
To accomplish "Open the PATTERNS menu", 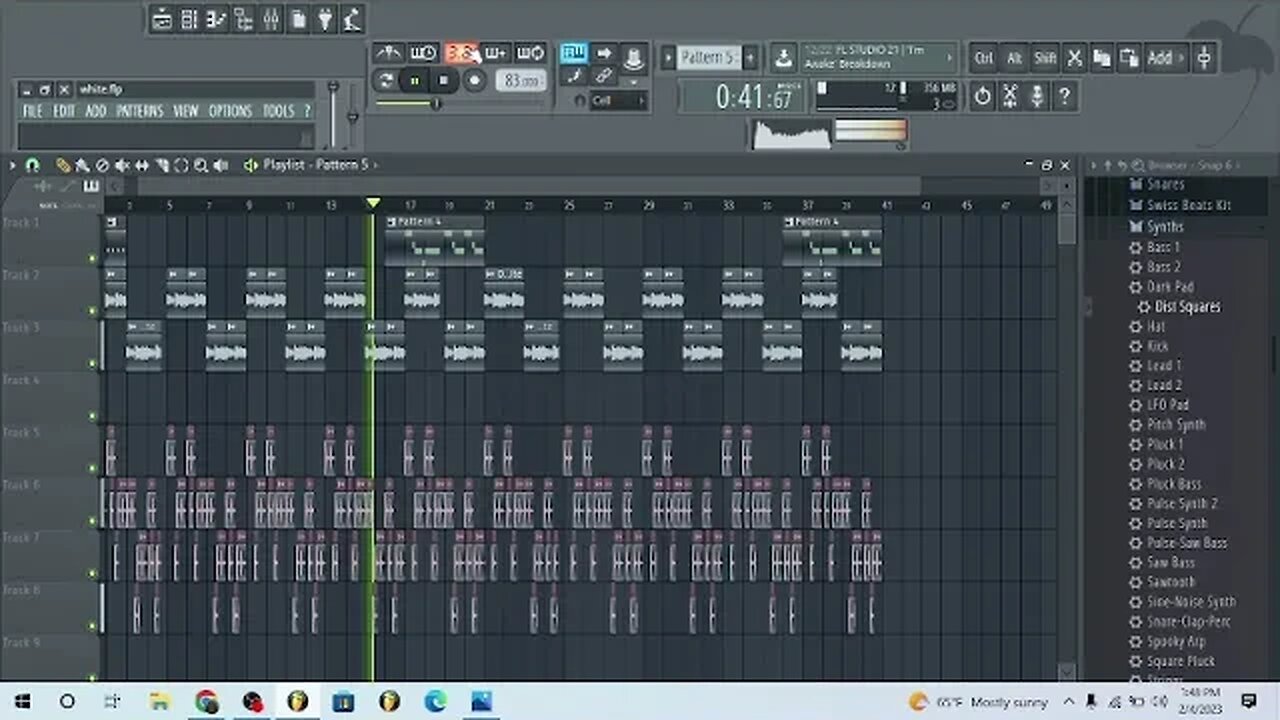I will (x=139, y=111).
